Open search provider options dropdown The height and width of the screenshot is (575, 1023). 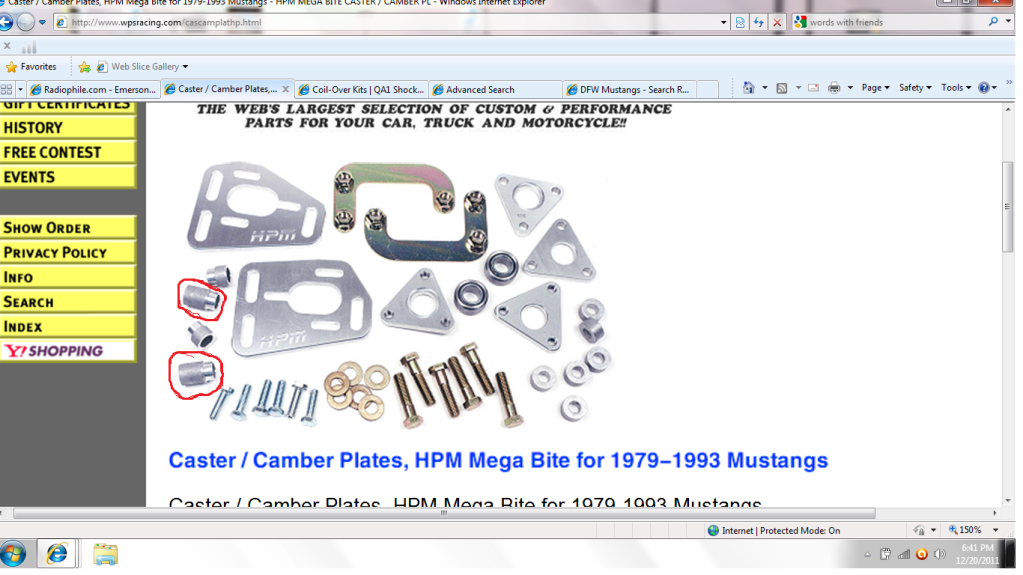point(1009,22)
